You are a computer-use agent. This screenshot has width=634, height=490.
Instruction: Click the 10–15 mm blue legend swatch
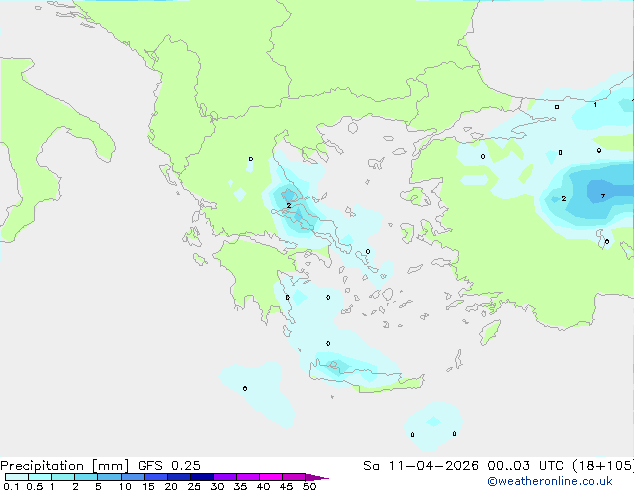click(132, 477)
